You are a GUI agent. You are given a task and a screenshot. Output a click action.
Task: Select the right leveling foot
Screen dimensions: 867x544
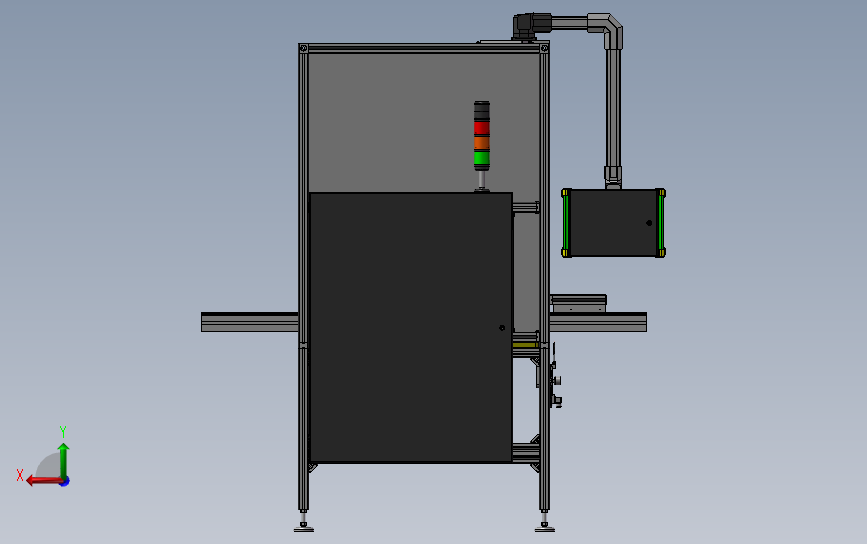[545, 522]
